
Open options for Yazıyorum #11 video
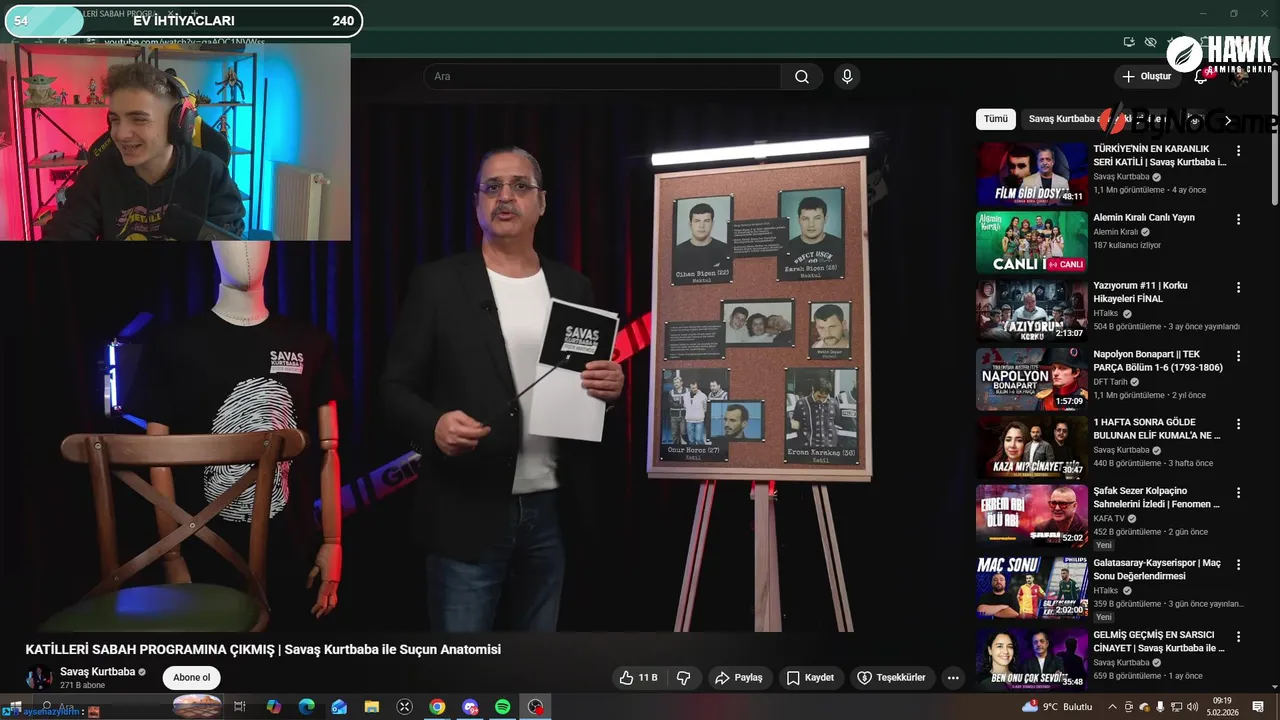click(1238, 287)
